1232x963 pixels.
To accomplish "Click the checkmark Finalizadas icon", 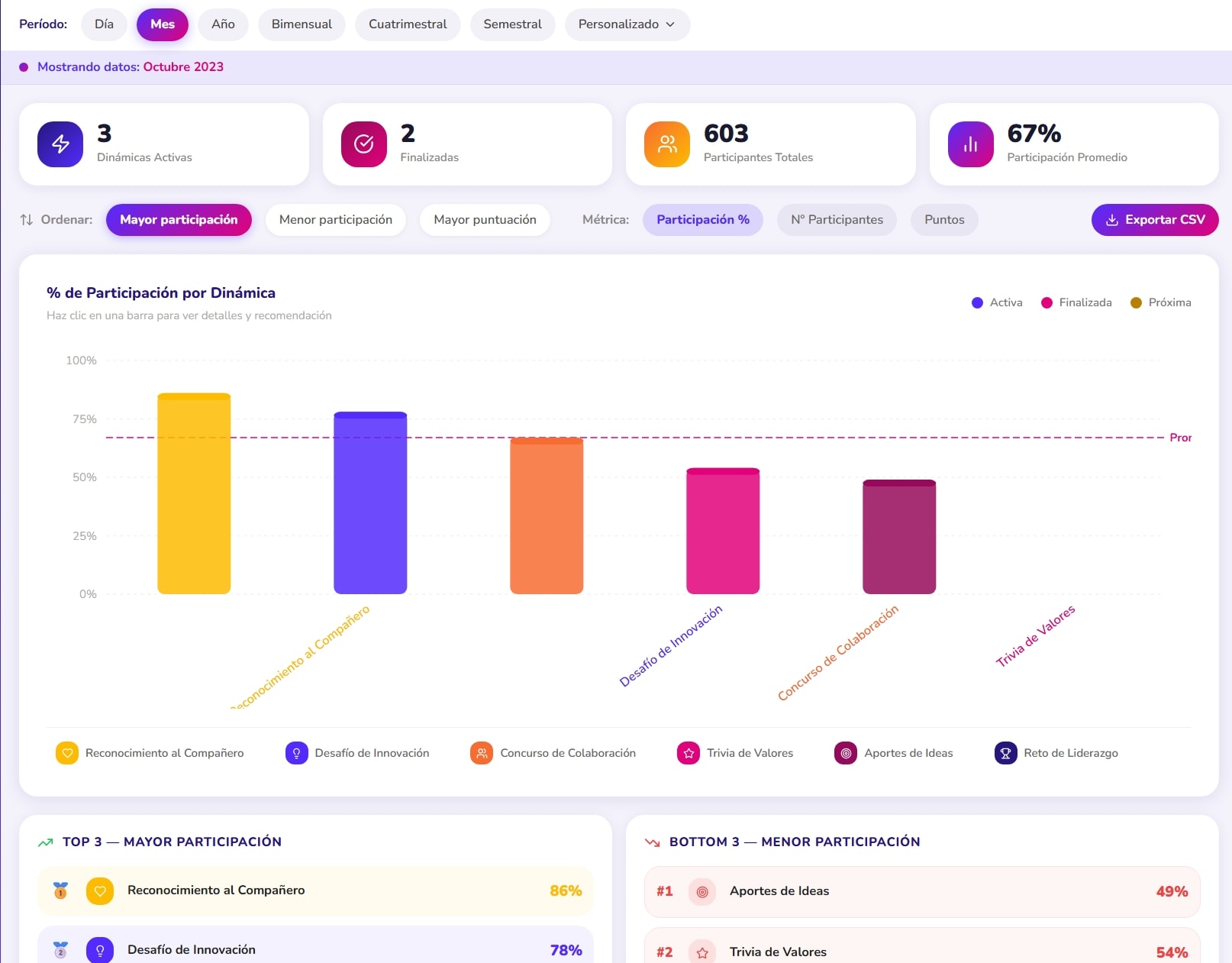I will pos(364,144).
